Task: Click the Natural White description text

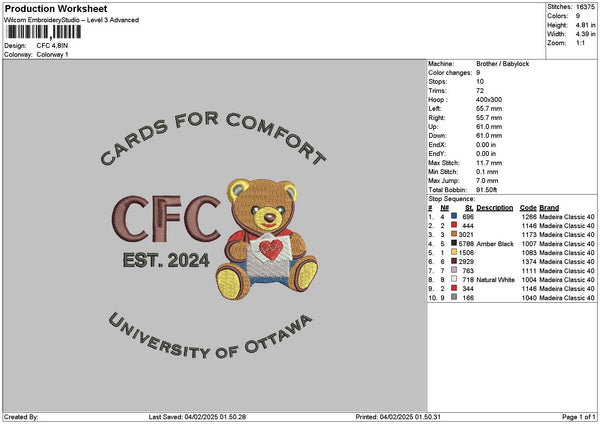Action: pos(496,280)
